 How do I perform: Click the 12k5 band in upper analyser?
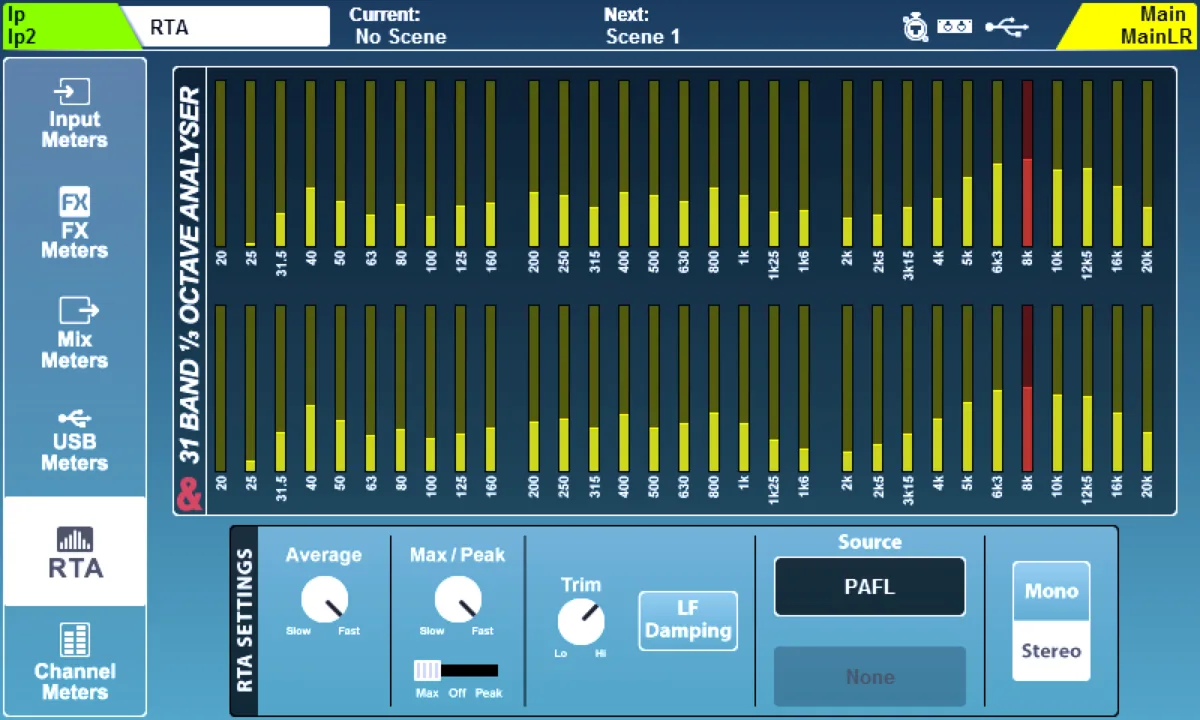[1087, 164]
